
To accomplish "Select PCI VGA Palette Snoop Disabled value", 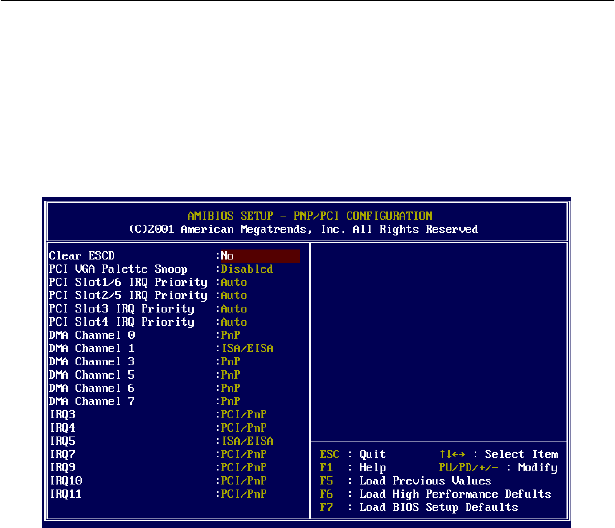I will [x=247, y=269].
